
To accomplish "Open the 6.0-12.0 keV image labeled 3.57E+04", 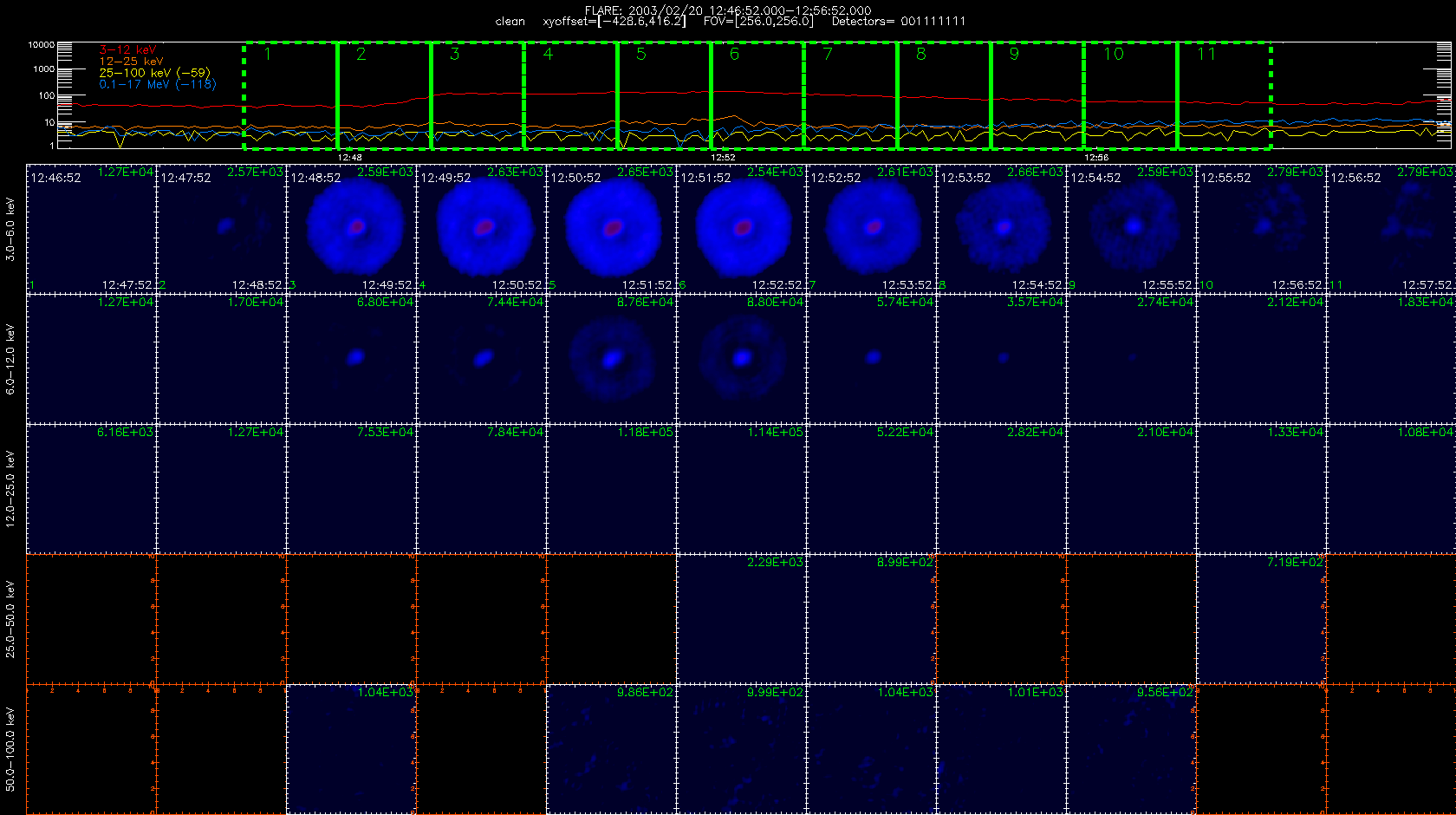I will (x=1002, y=359).
